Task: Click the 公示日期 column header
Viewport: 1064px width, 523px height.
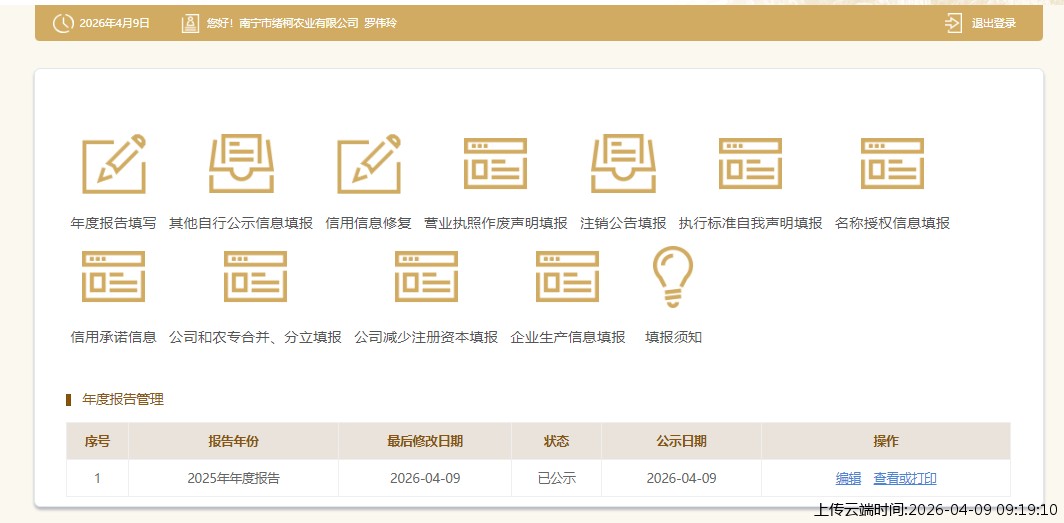Action: [681, 442]
